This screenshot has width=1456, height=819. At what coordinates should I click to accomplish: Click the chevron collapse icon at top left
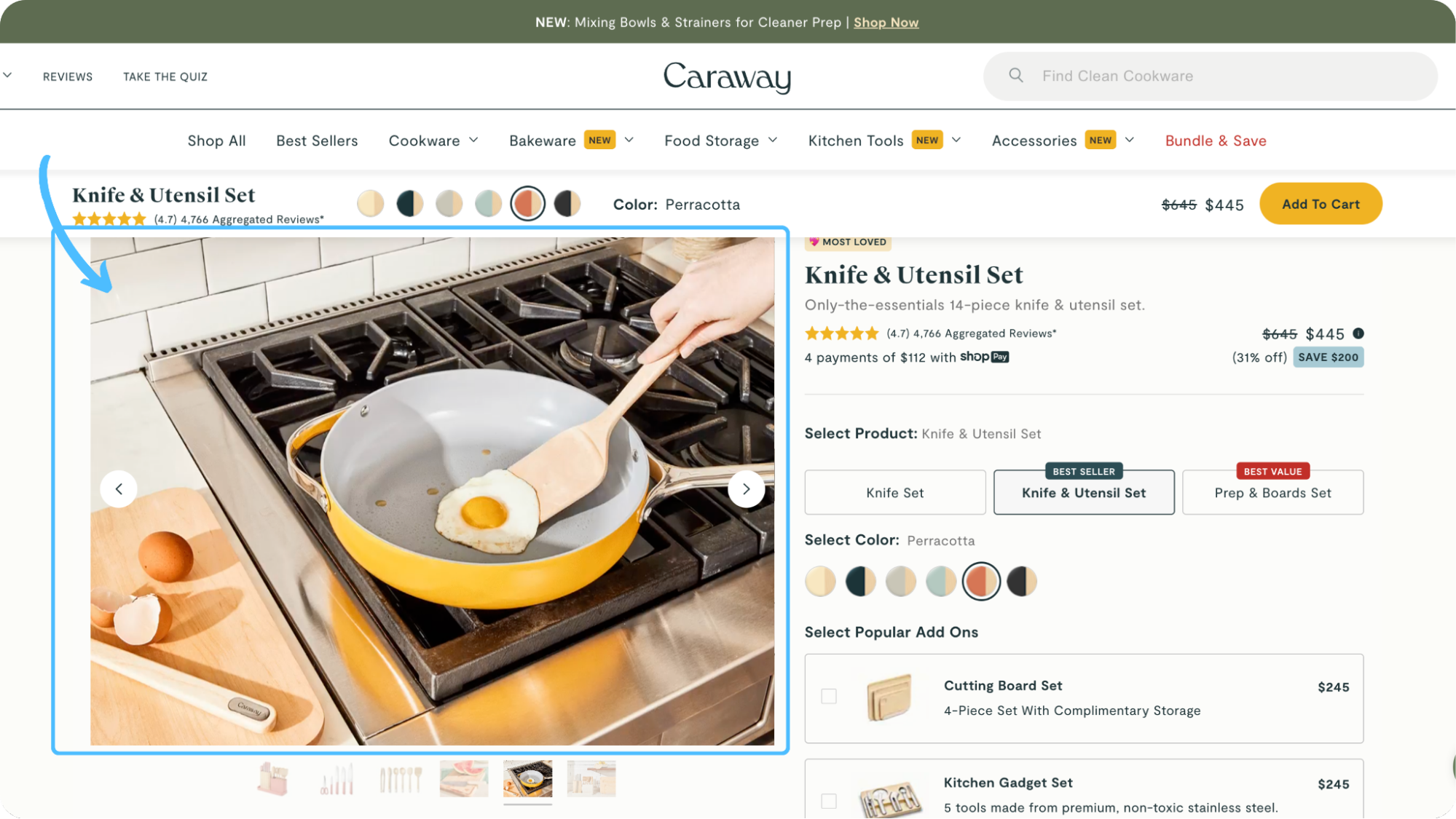[x=7, y=74]
